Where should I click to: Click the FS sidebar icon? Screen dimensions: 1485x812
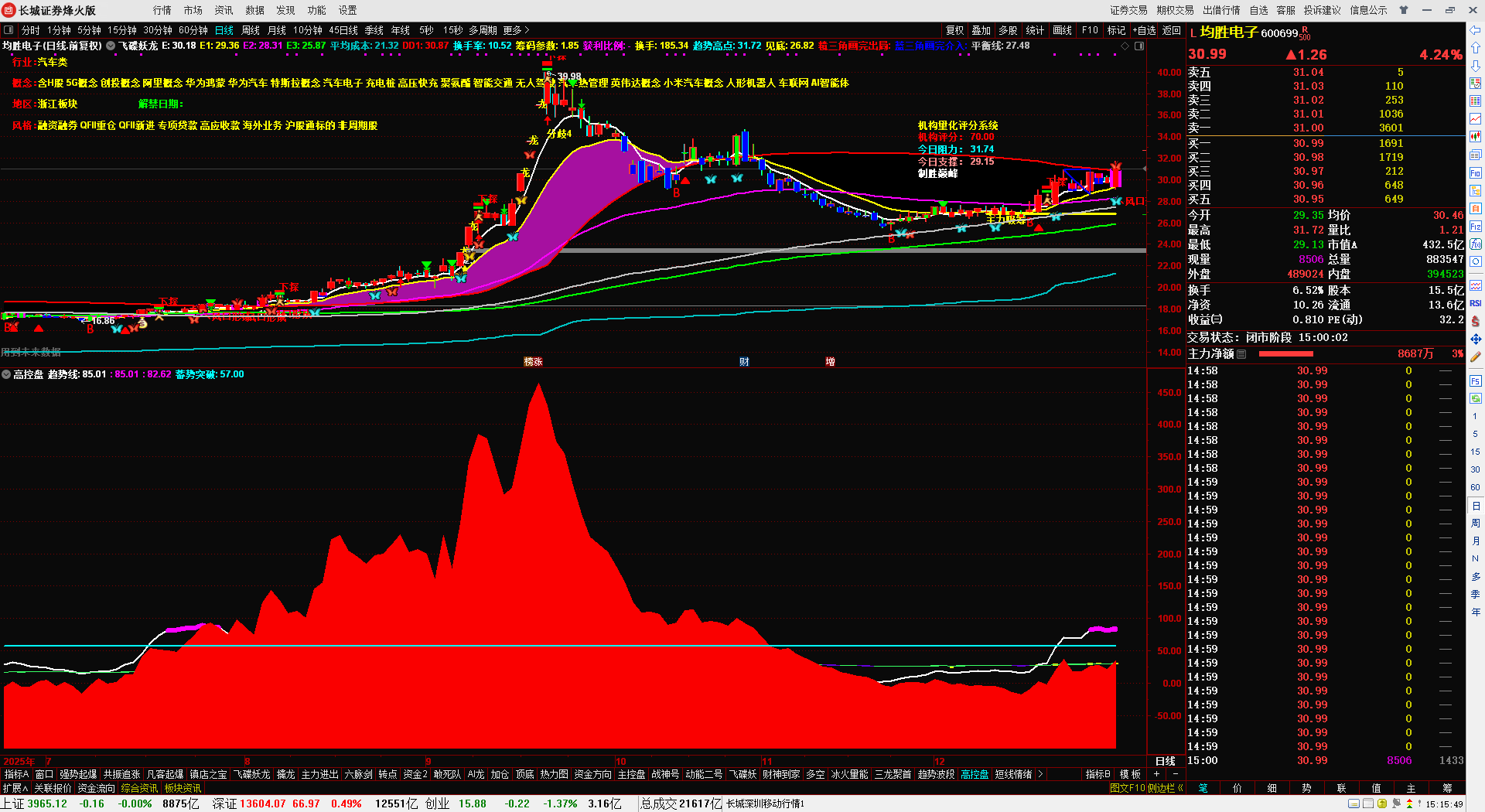[x=1476, y=380]
